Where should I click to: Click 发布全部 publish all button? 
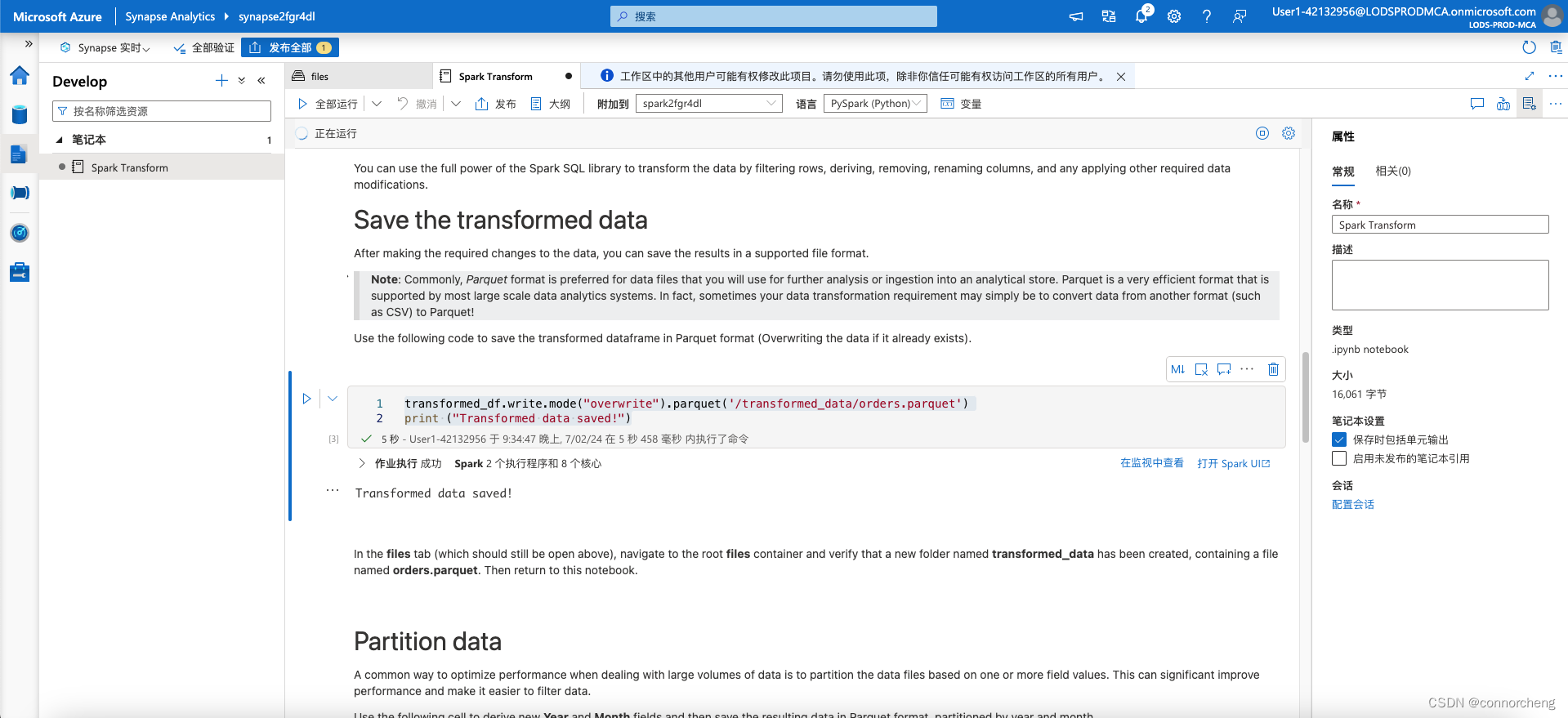pyautogui.click(x=290, y=47)
